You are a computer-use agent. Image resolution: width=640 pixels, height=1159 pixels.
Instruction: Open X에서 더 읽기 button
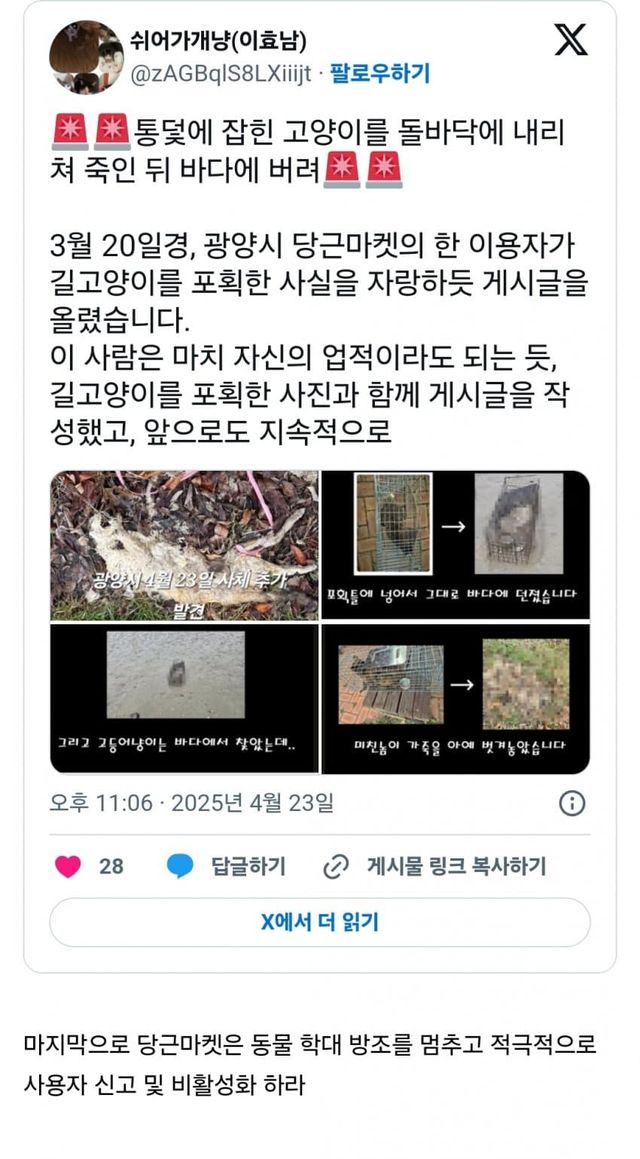tap(320, 922)
